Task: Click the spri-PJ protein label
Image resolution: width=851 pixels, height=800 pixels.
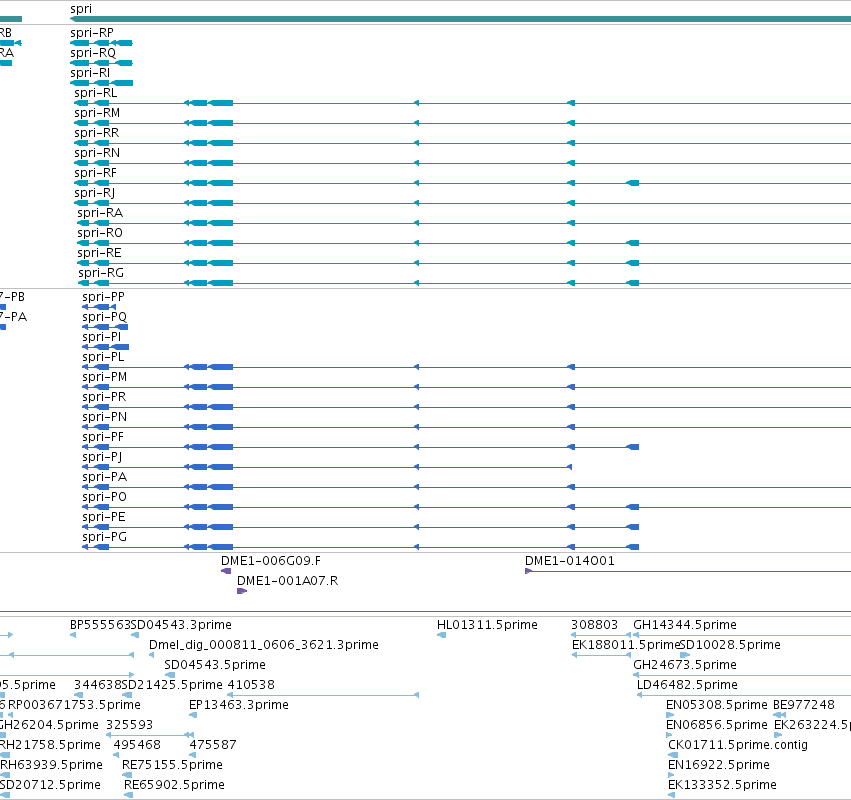Action: click(x=102, y=457)
